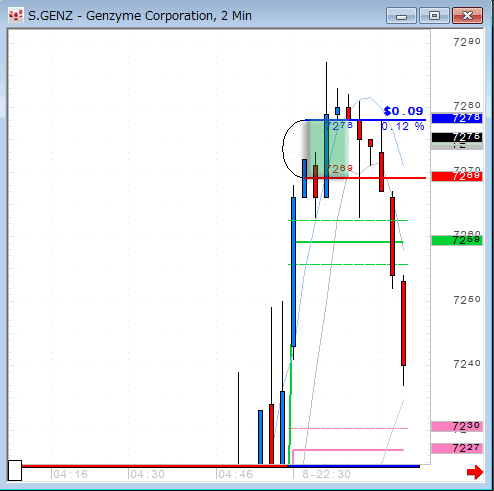Maximize the S.GENZ chart window
This screenshot has width=494, height=491.
pos(434,16)
